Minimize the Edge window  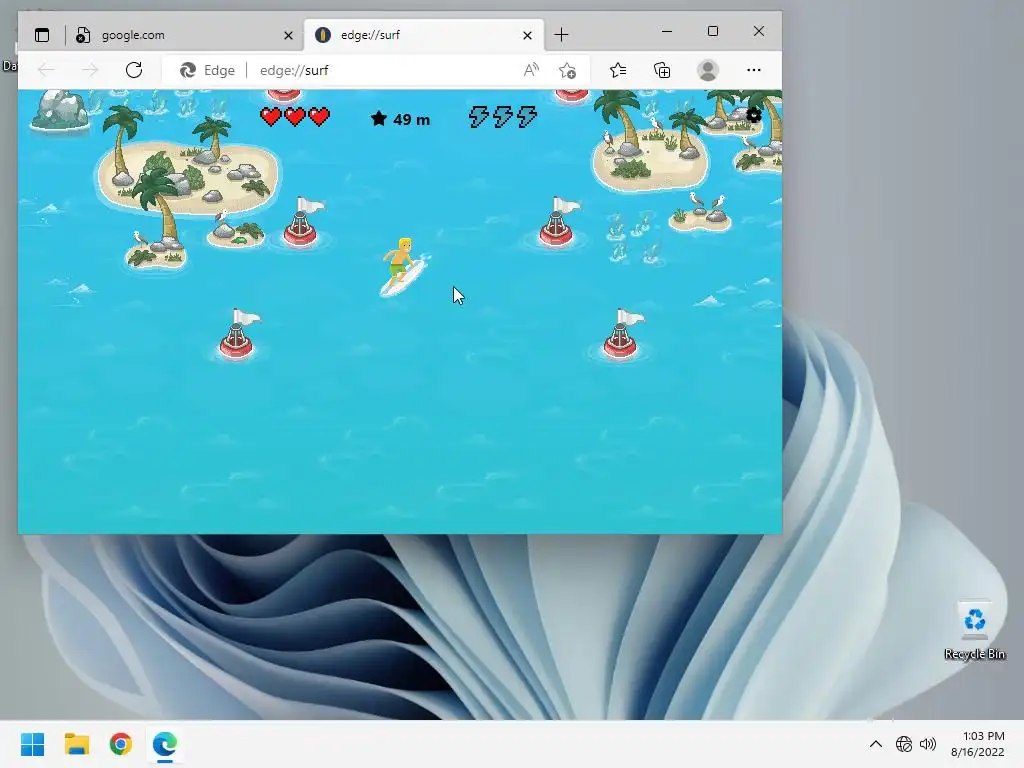click(667, 31)
